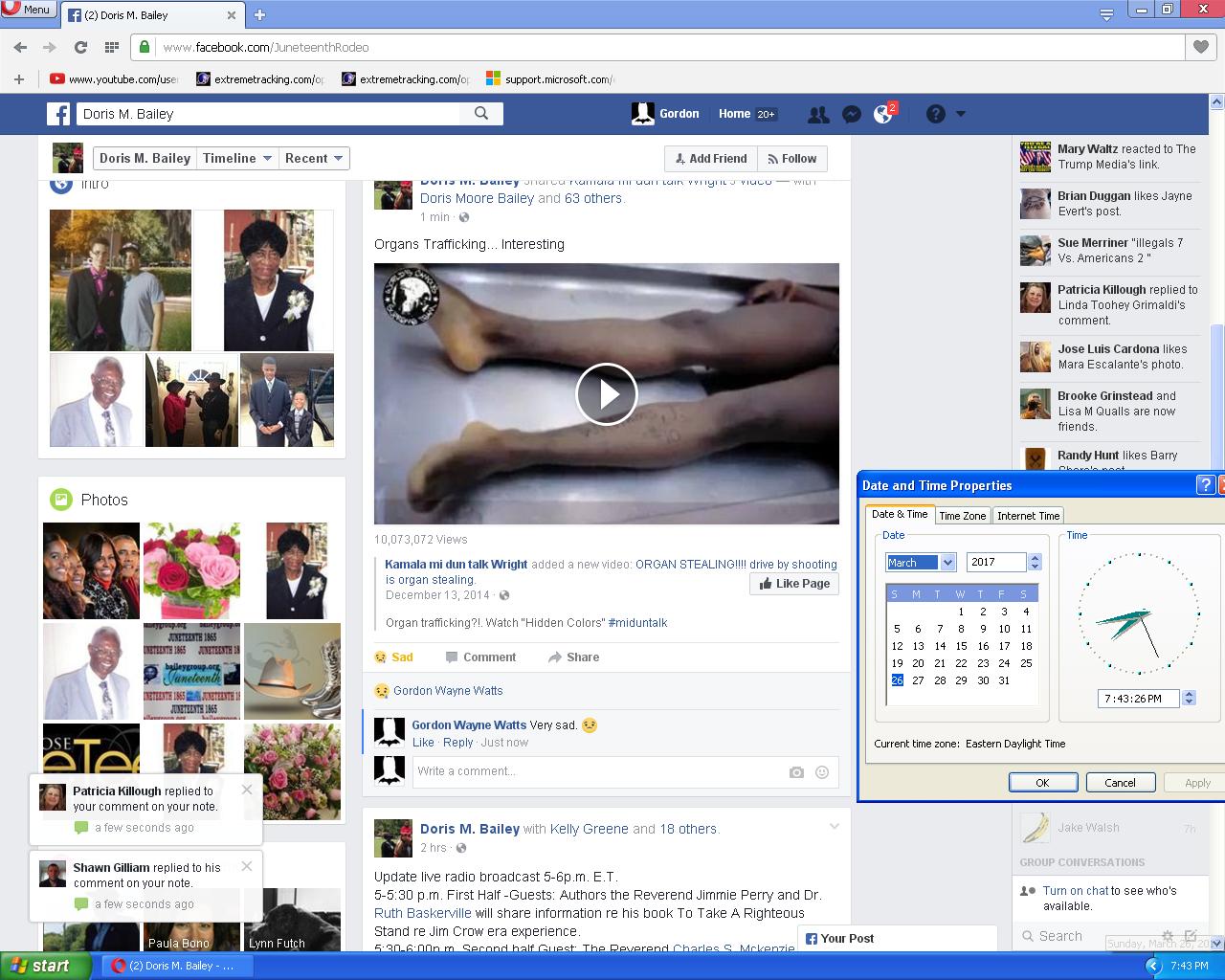Reload the page with refresh icon
This screenshot has width=1225, height=980.
point(80,47)
